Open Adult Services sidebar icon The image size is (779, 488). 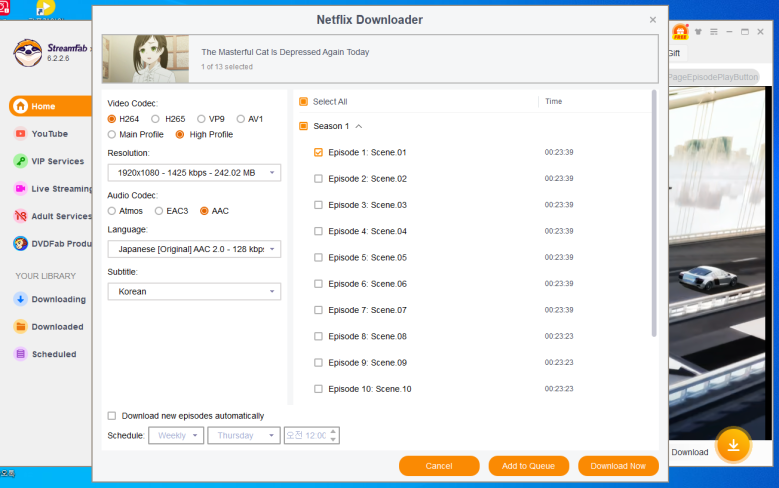pos(20,216)
